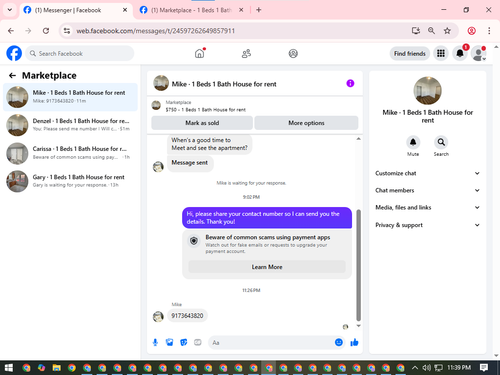Close the Messenger browser tab

click(x=125, y=10)
